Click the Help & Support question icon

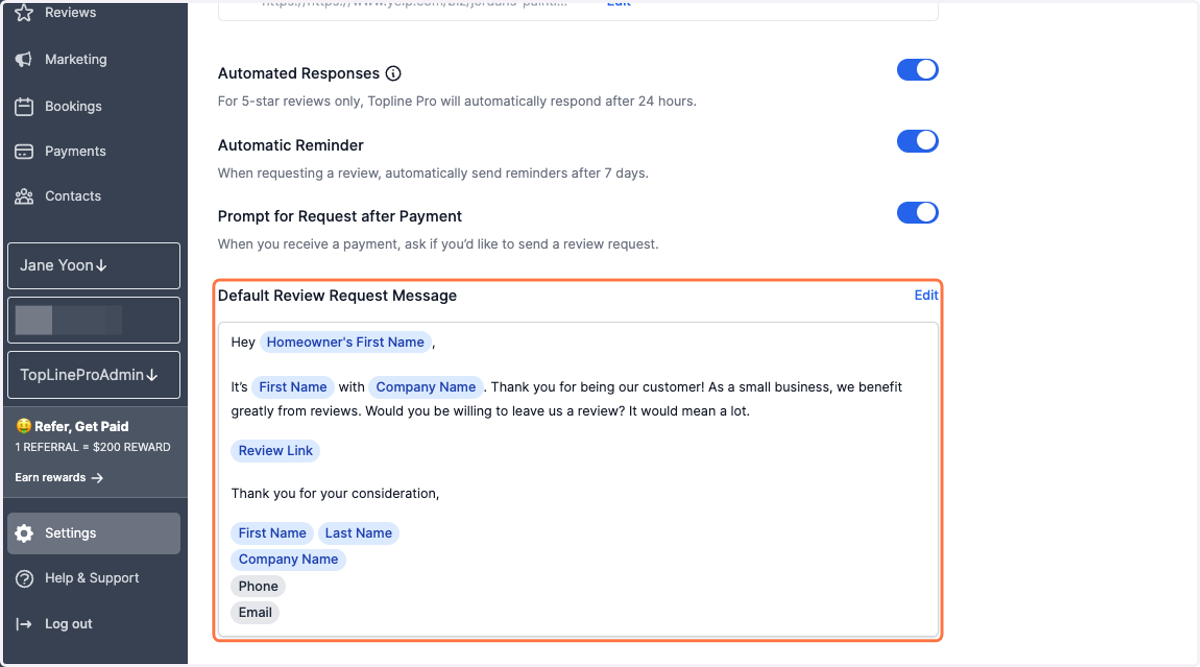(x=24, y=579)
